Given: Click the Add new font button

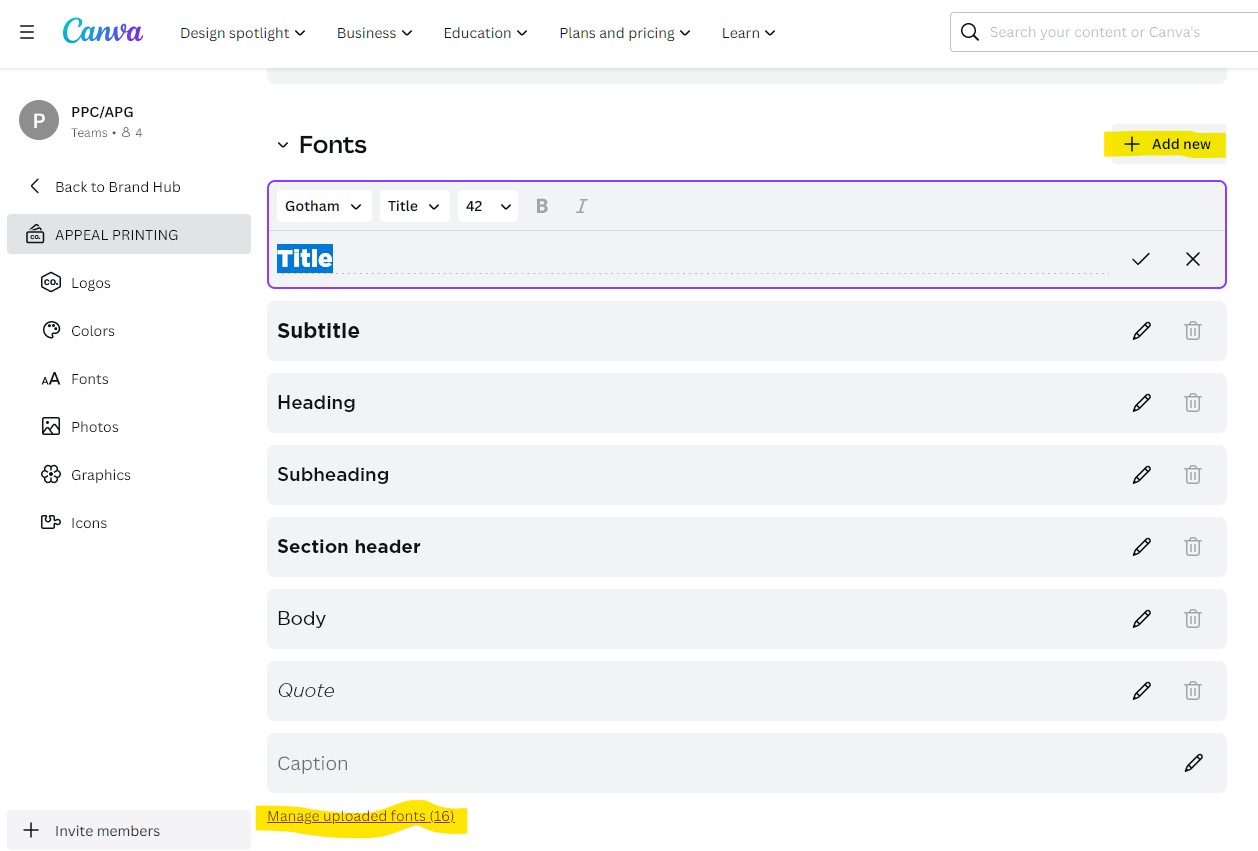Looking at the screenshot, I should [x=1166, y=144].
